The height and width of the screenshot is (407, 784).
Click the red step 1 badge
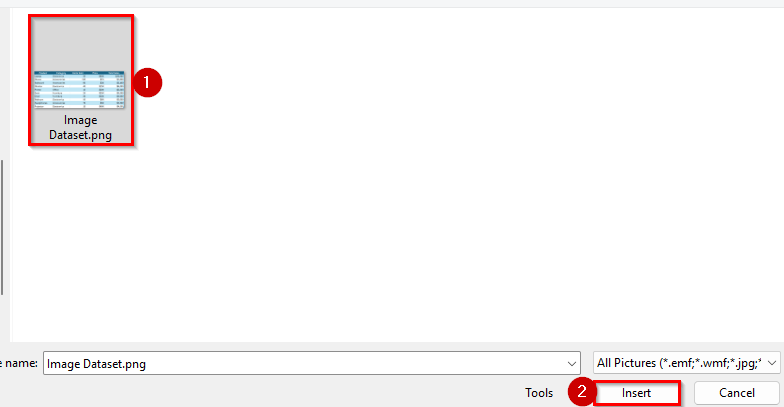coord(146,82)
